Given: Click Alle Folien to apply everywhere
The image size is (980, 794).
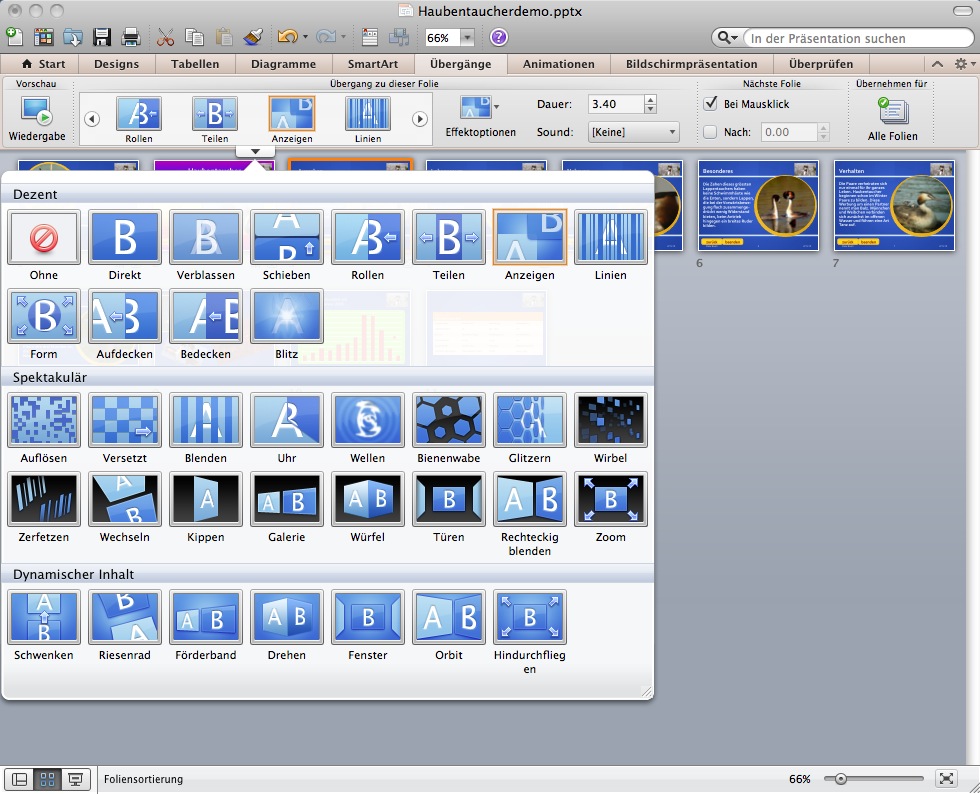Looking at the screenshot, I should (x=892, y=119).
